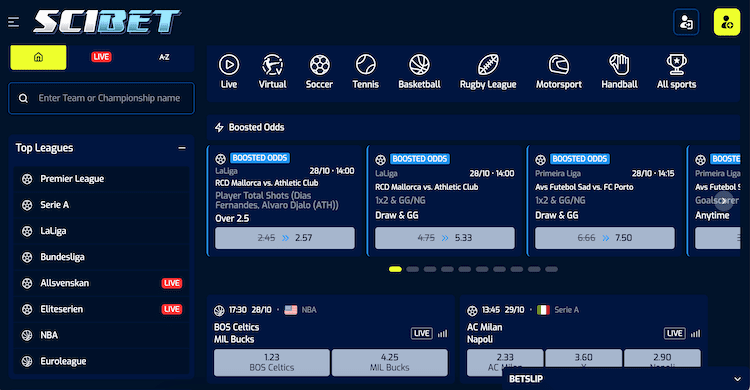Open the Soccer category
Viewport: 750px width, 390px height.
pyautogui.click(x=319, y=71)
